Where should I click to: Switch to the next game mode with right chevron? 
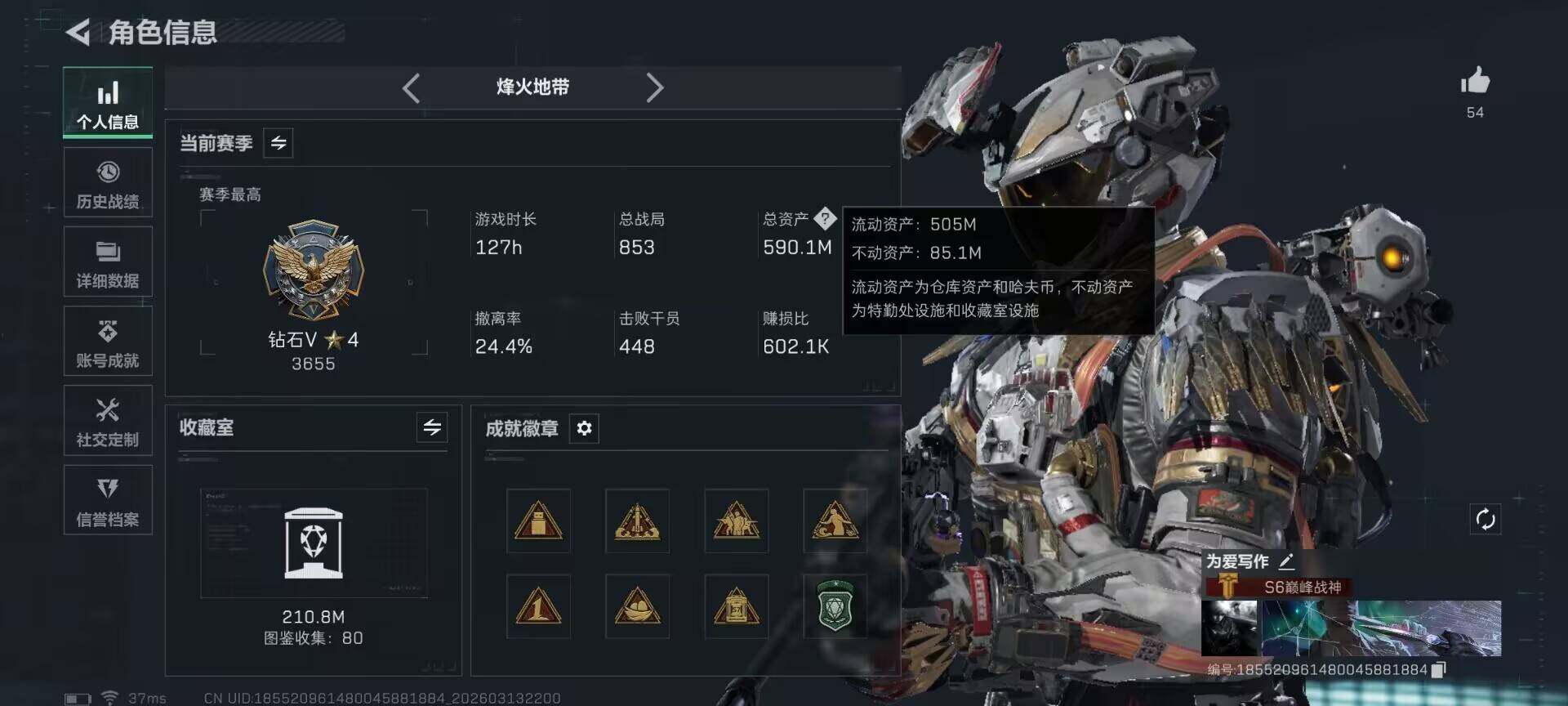pos(654,87)
